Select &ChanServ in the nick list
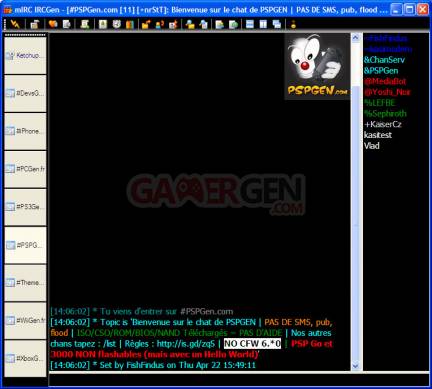The image size is (432, 389). pyautogui.click(x=384, y=60)
